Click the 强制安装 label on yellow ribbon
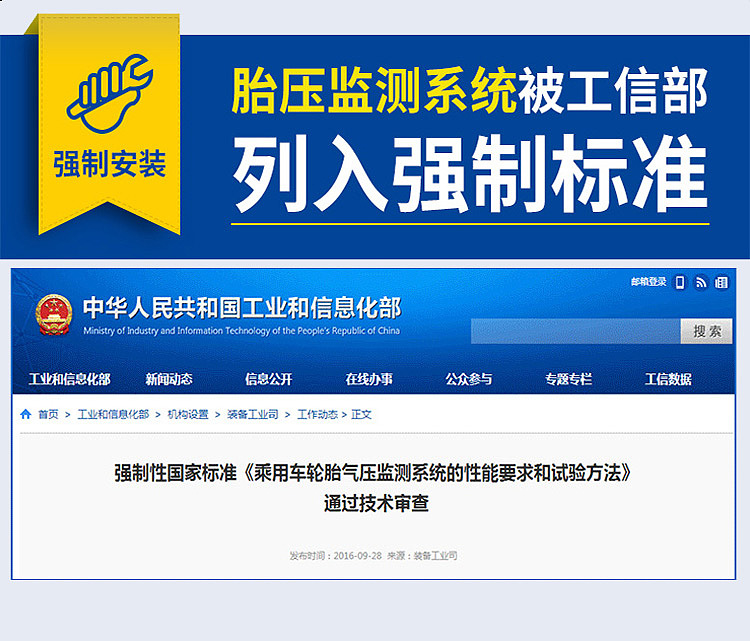 (110, 164)
